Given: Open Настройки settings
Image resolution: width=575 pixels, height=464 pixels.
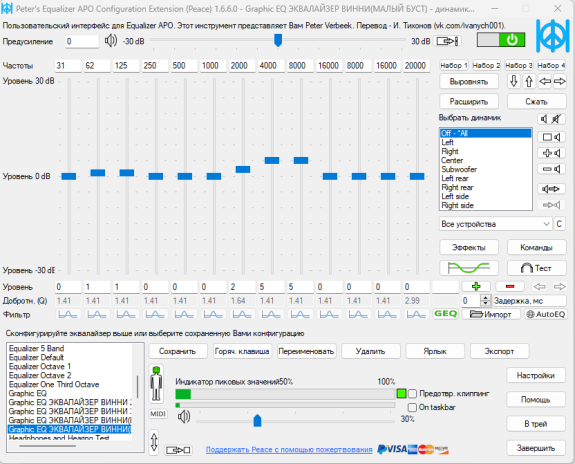Looking at the screenshot, I should (536, 375).
